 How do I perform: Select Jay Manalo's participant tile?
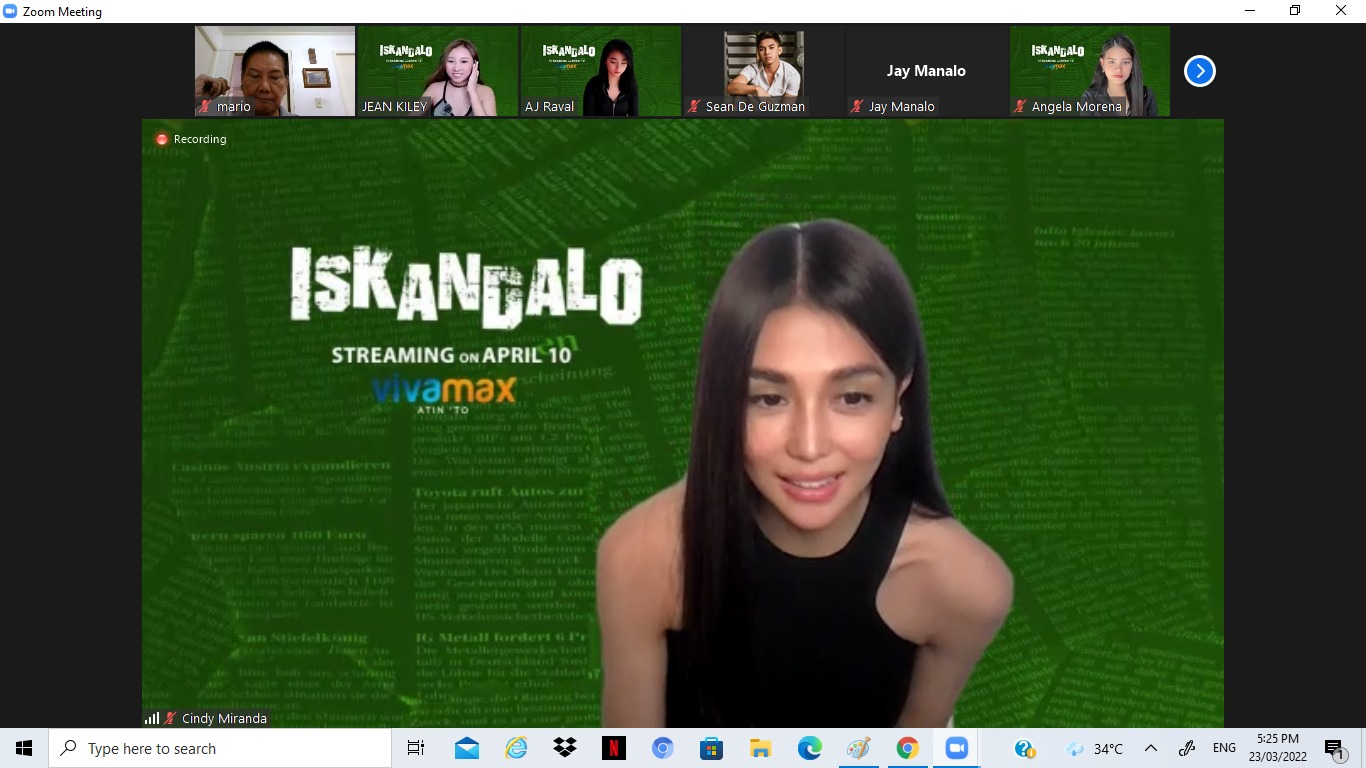(927, 71)
